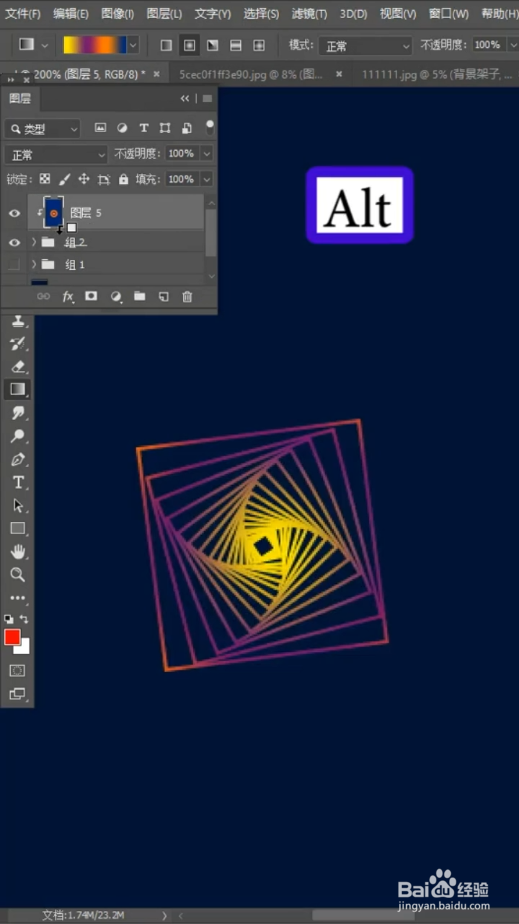
Task: Open the 模式 blend mode dropdown
Action: 365,45
